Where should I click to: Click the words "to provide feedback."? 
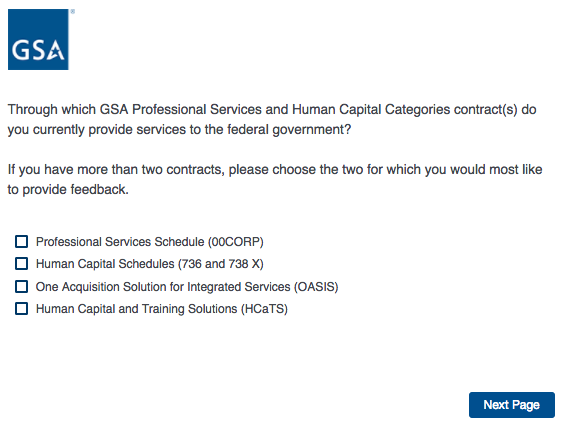pyautogui.click(x=68, y=190)
